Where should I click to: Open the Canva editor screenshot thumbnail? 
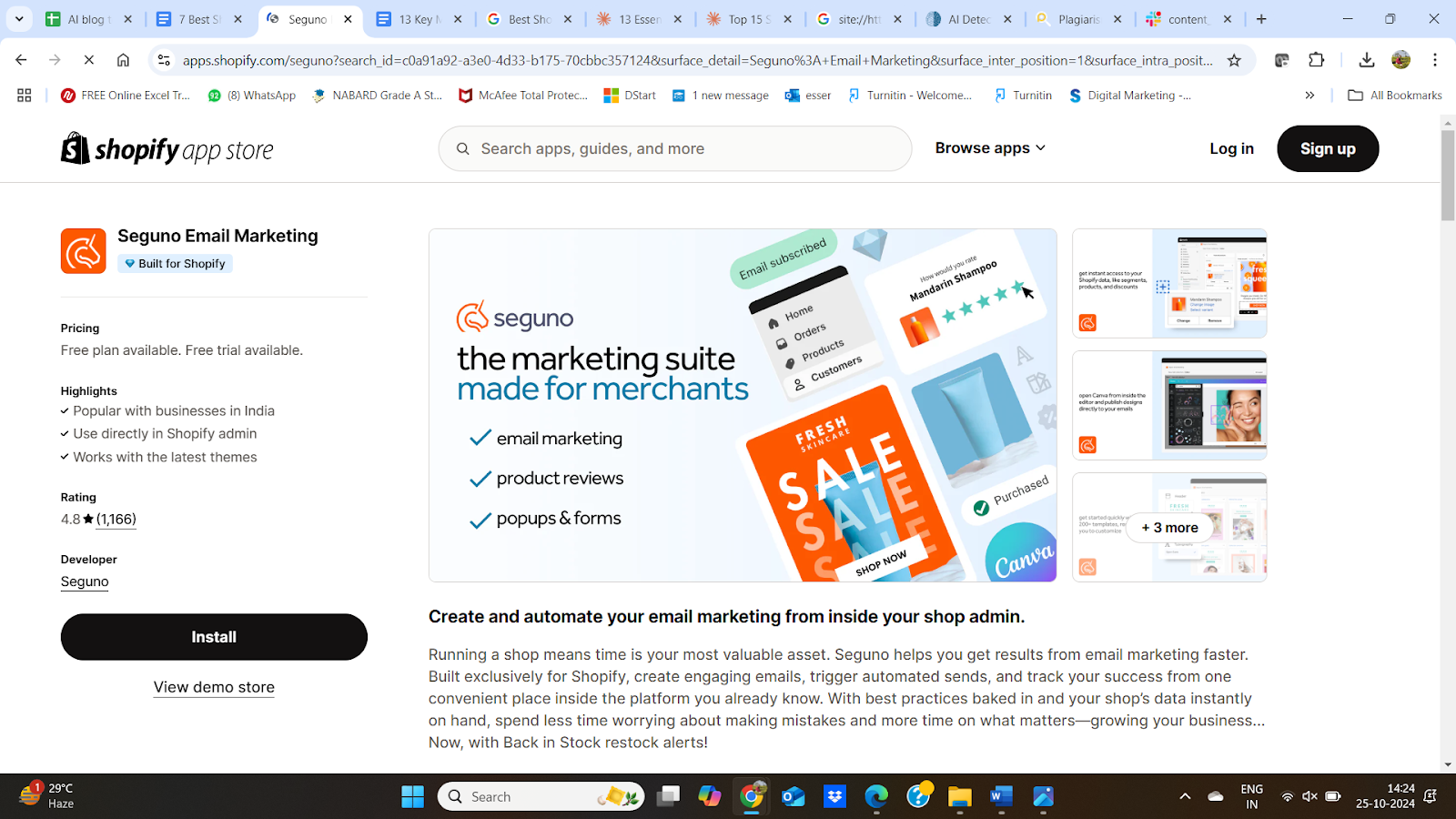[x=1169, y=405]
